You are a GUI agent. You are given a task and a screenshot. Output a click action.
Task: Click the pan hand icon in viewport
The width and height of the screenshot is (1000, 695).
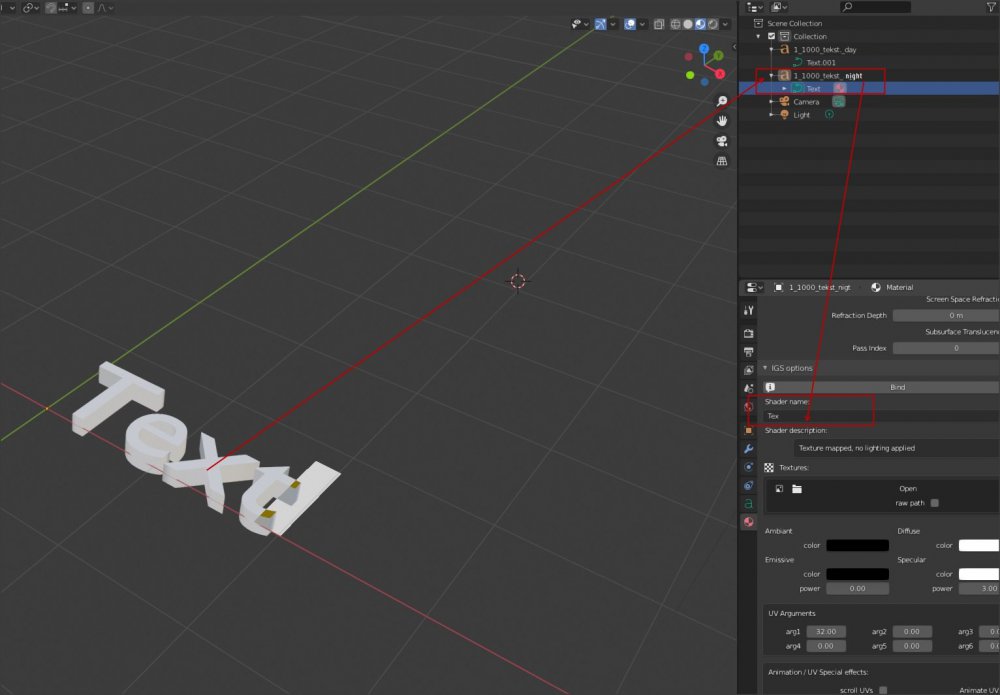tap(721, 121)
